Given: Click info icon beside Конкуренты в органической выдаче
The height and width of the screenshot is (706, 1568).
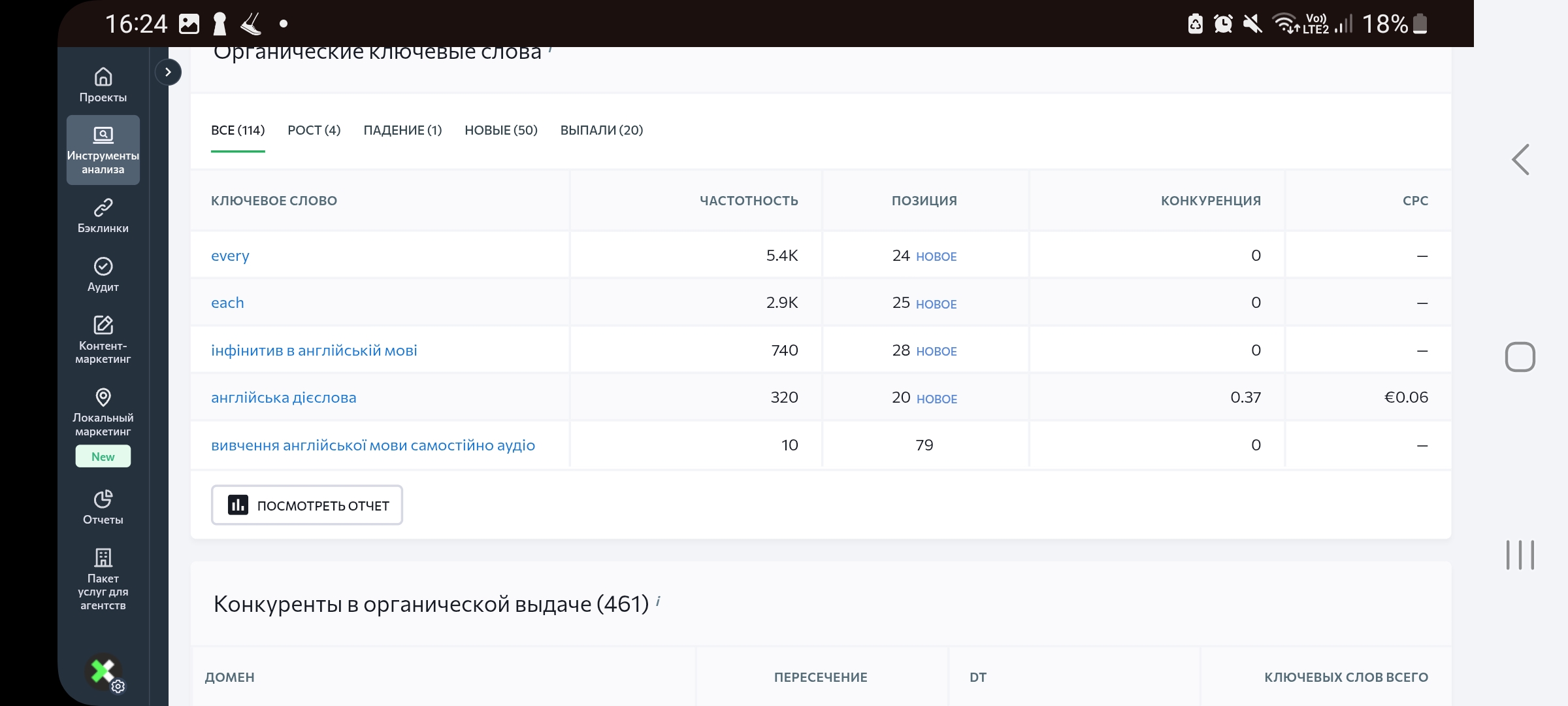Looking at the screenshot, I should tap(658, 600).
